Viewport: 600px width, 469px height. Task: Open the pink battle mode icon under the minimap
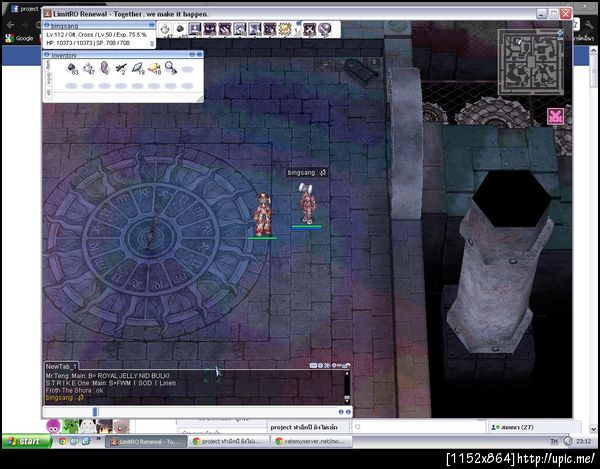(556, 117)
